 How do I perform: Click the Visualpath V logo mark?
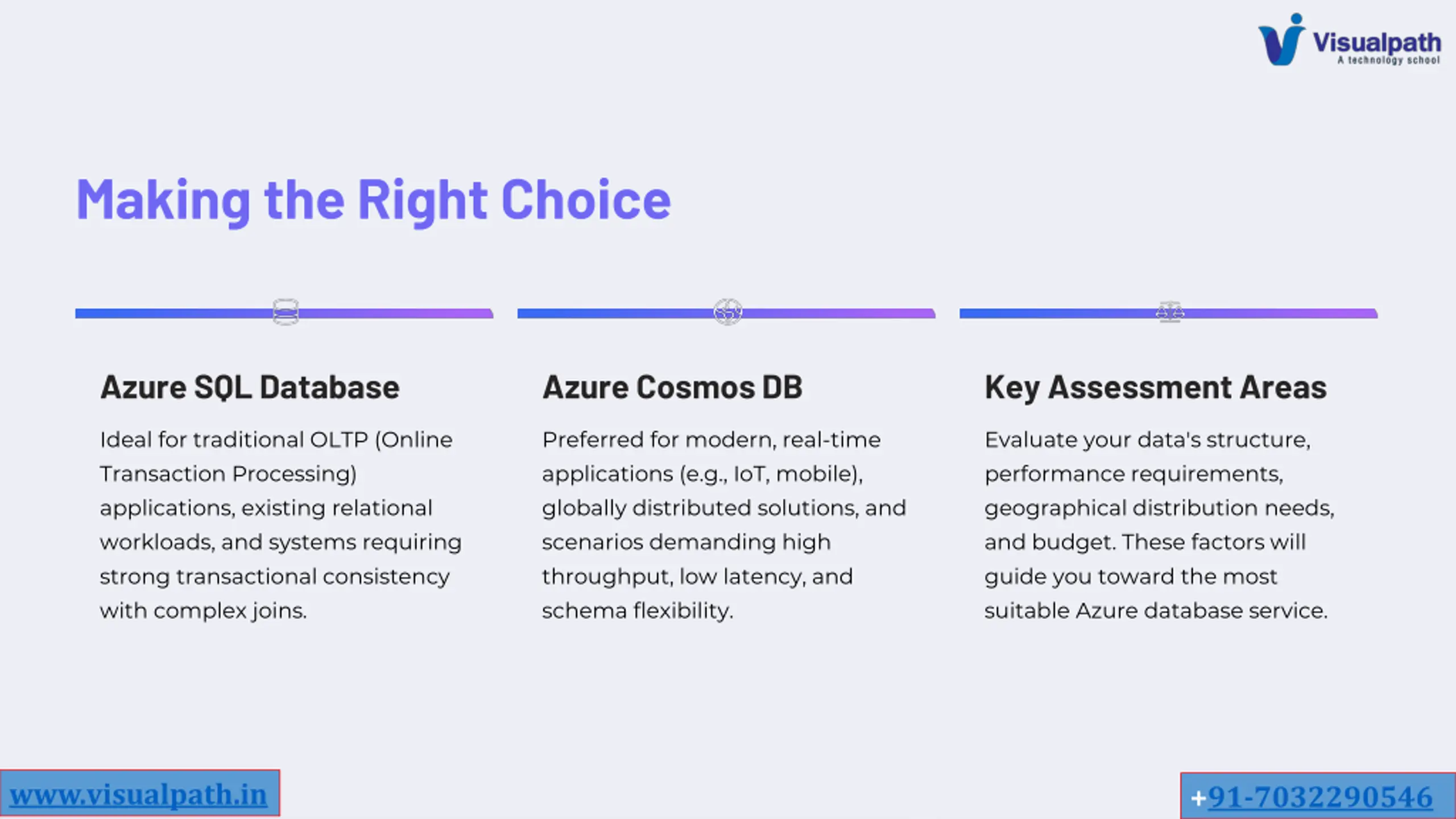(1281, 39)
